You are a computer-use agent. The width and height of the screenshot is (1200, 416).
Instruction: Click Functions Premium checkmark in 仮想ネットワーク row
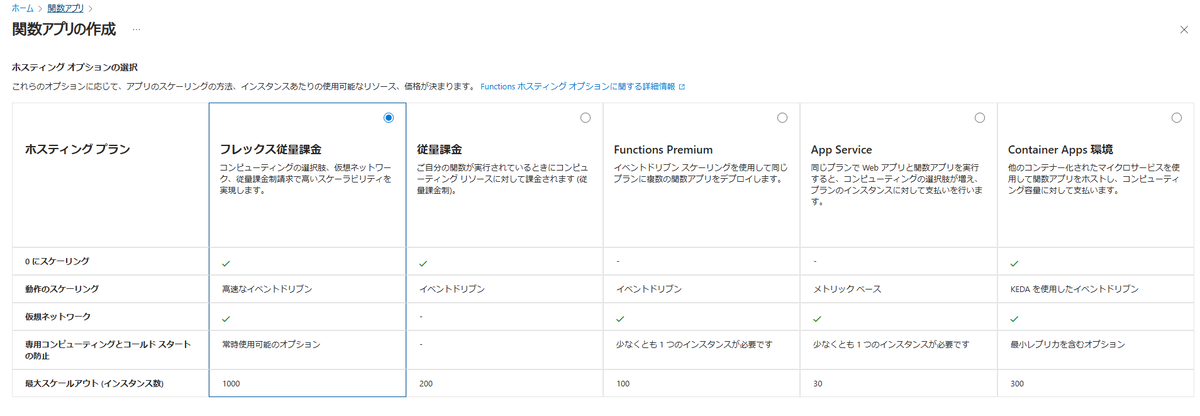[x=620, y=317]
